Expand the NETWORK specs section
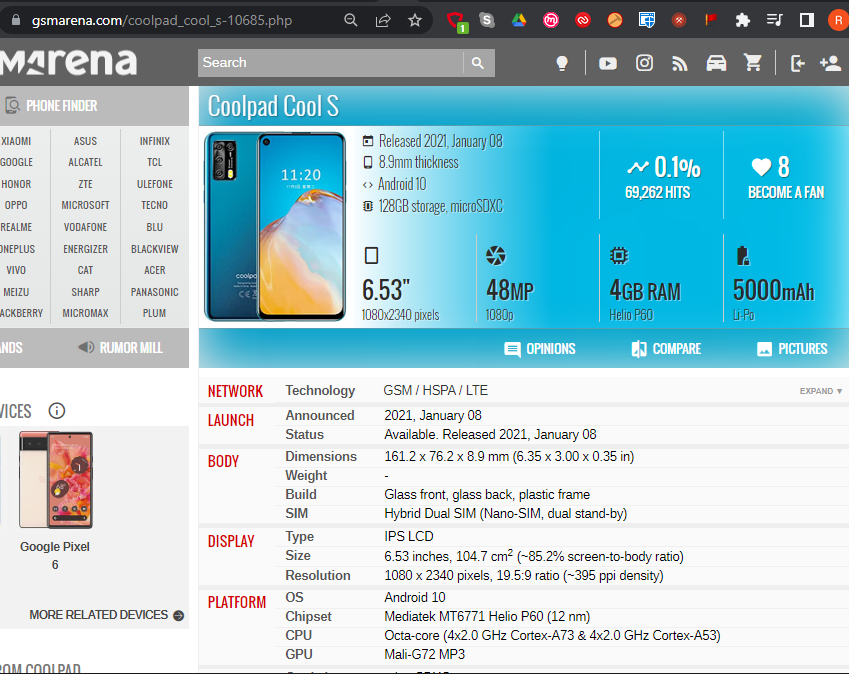Screen dimensions: 849x674 820,391
